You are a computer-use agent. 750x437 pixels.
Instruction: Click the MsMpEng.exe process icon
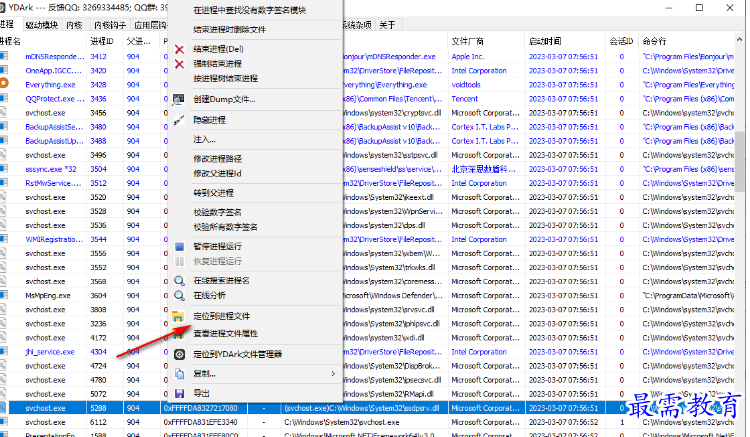coord(4,295)
